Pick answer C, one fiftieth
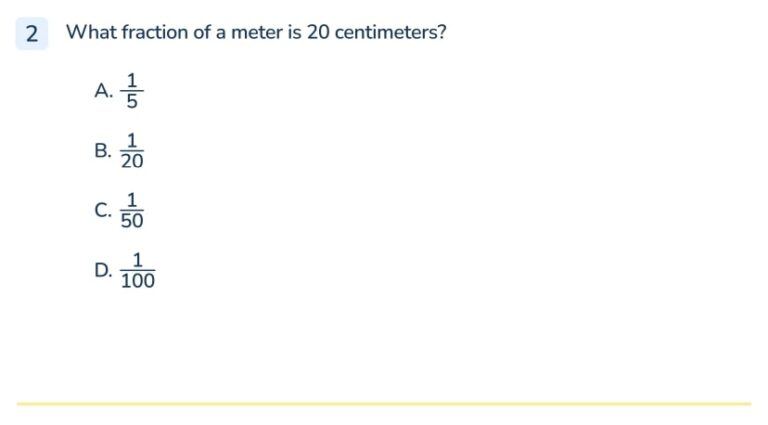 pos(119,210)
